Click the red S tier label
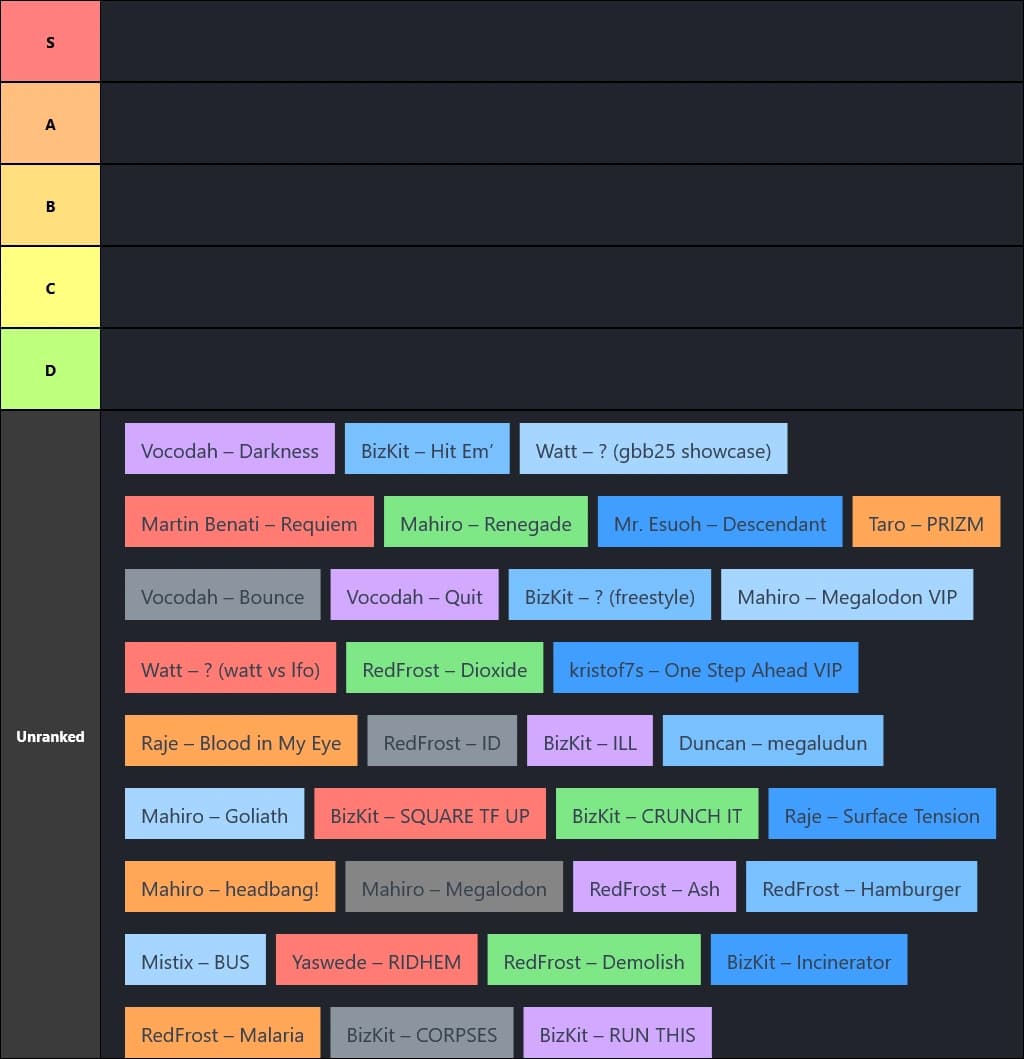1024x1059 pixels. tap(50, 42)
